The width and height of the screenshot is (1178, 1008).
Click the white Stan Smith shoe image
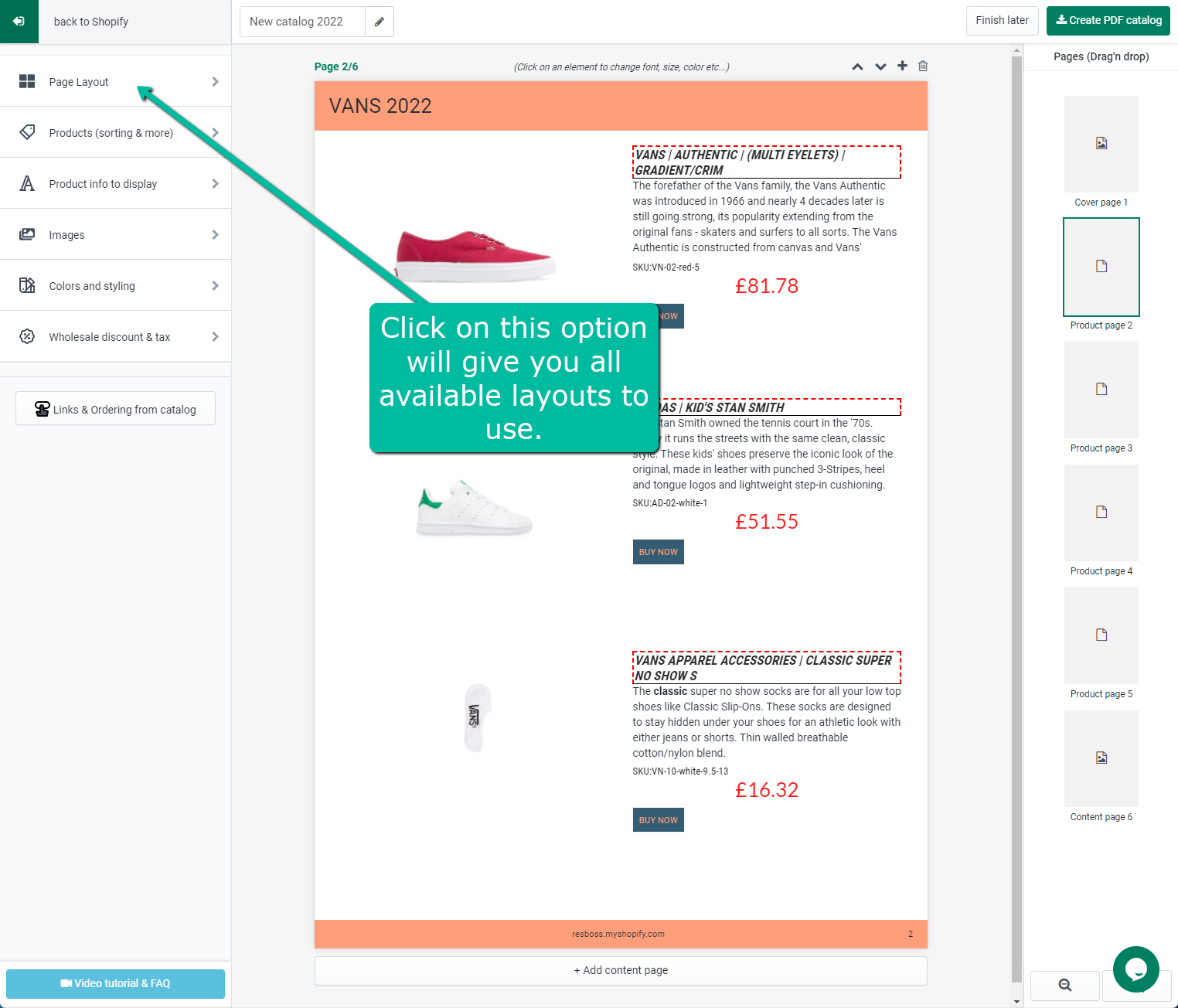[x=475, y=508]
